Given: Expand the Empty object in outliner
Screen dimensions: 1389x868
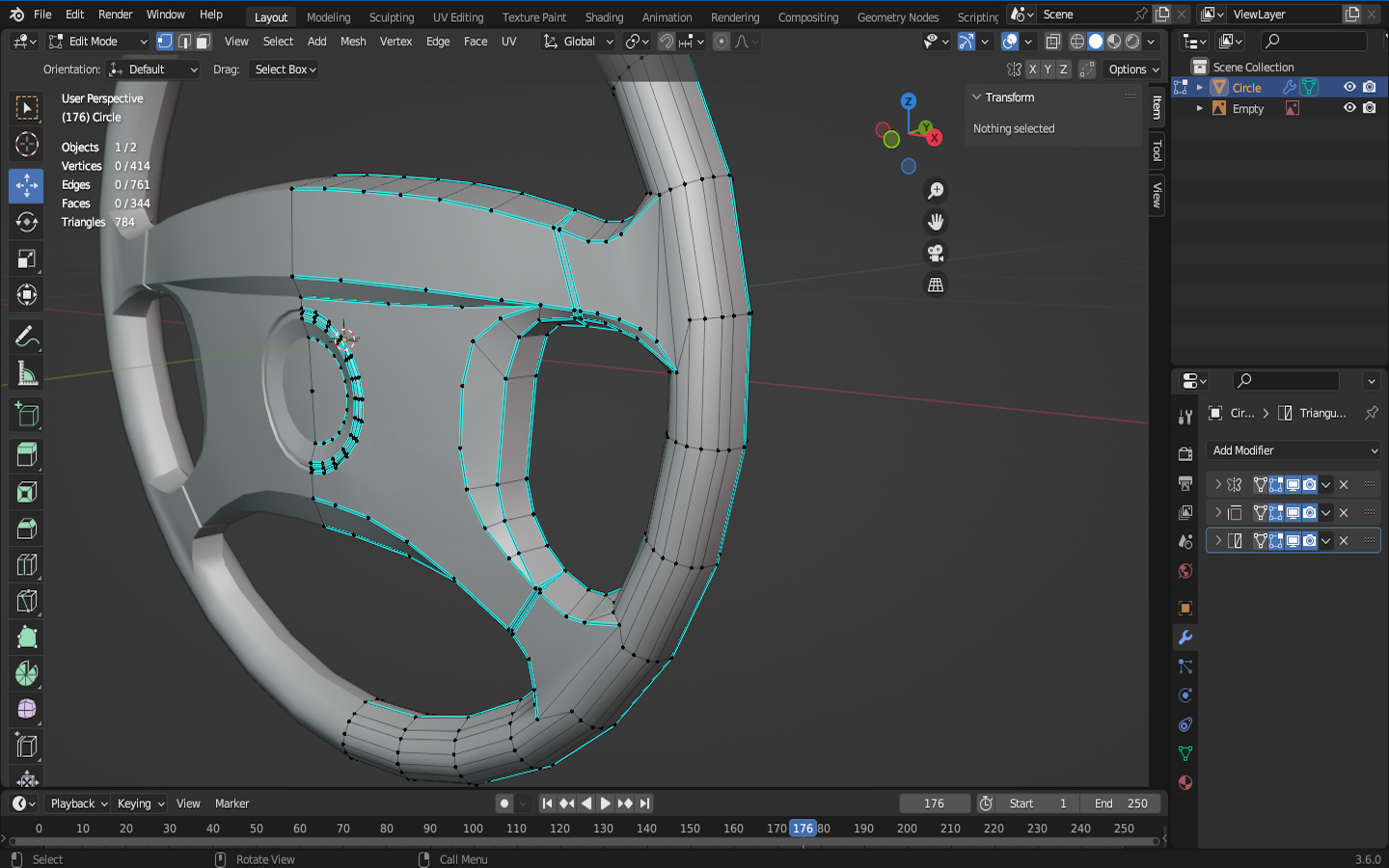Looking at the screenshot, I should click(x=1200, y=108).
